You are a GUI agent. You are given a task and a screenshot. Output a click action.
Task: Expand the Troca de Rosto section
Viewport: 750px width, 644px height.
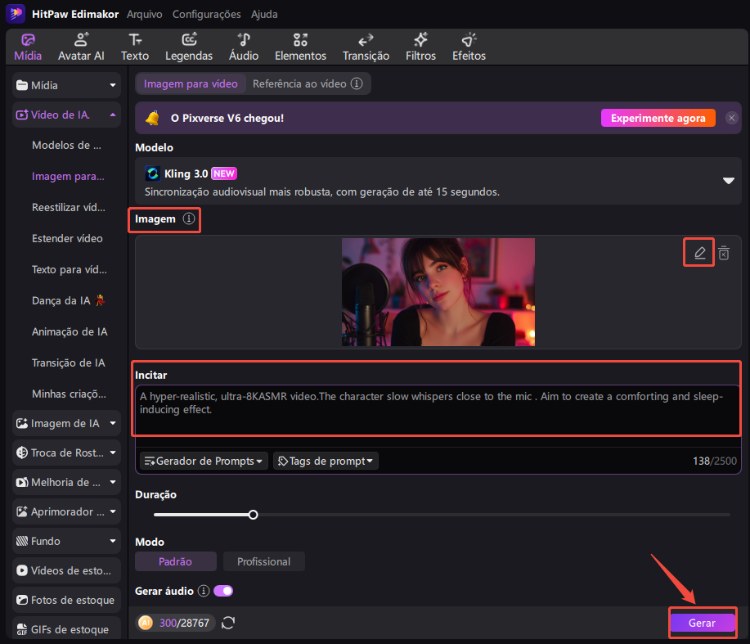pyautogui.click(x=66, y=453)
